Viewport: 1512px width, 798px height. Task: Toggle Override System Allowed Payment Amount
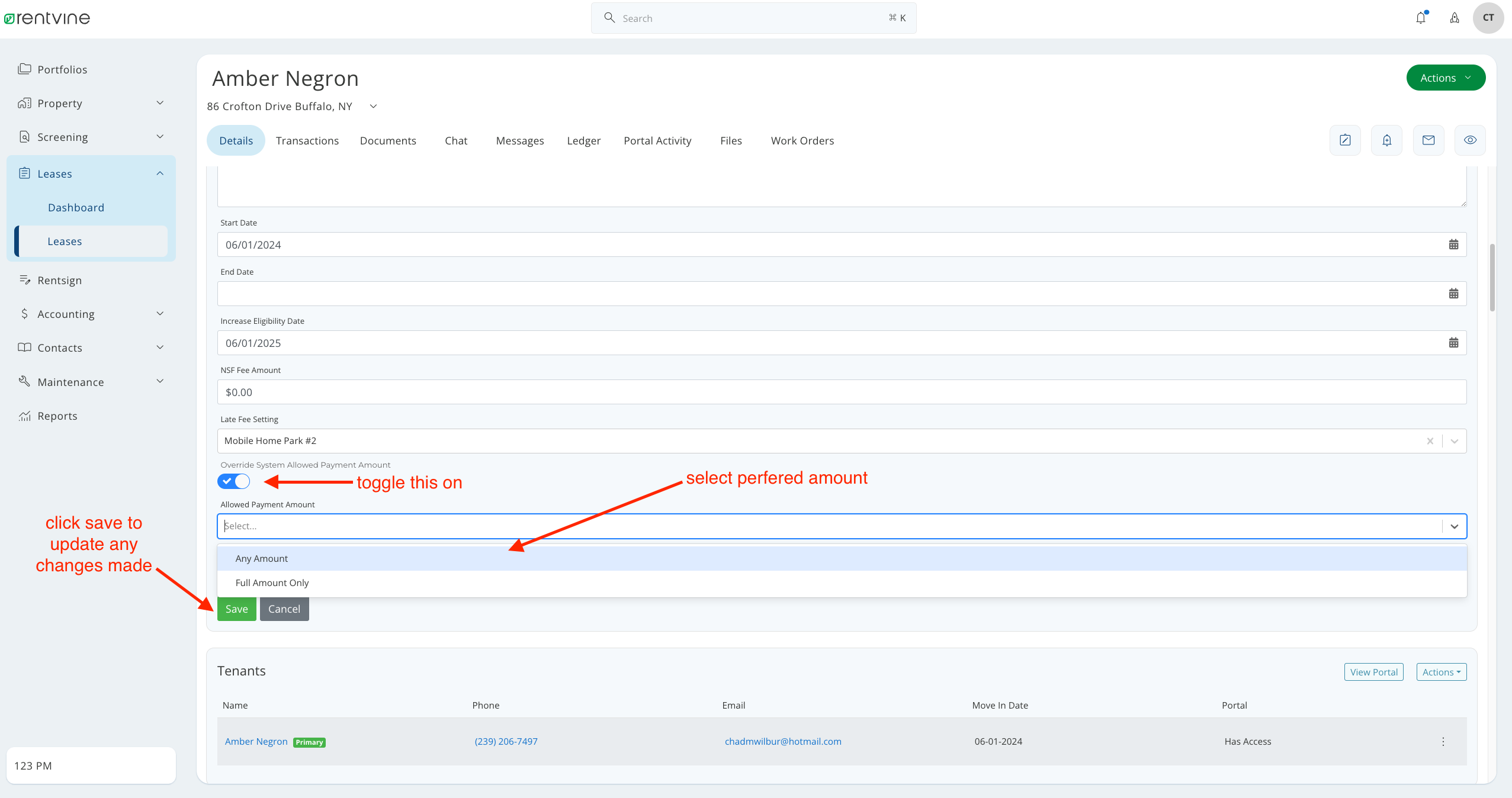click(234, 481)
